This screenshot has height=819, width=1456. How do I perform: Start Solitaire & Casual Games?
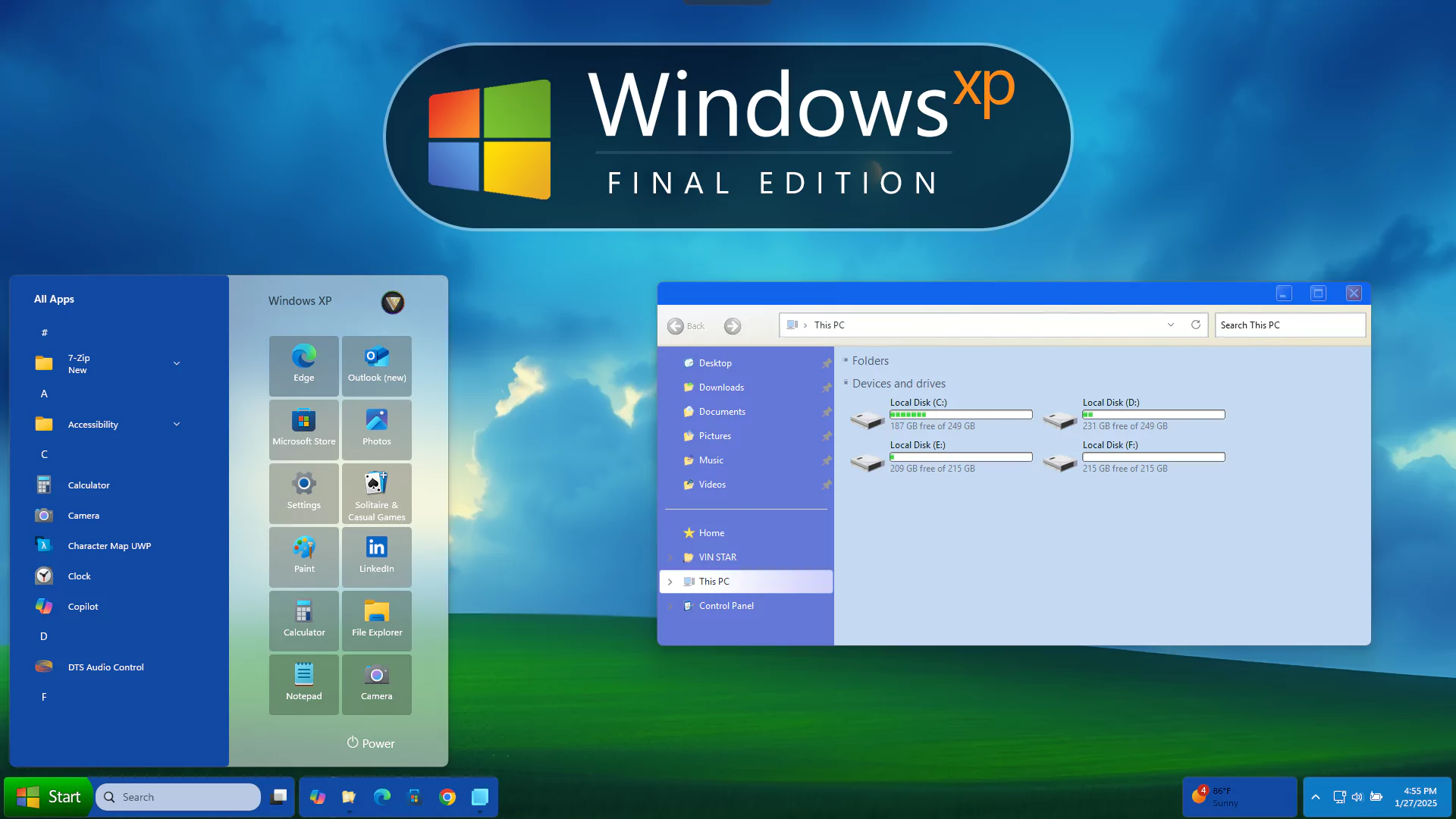[x=376, y=493]
